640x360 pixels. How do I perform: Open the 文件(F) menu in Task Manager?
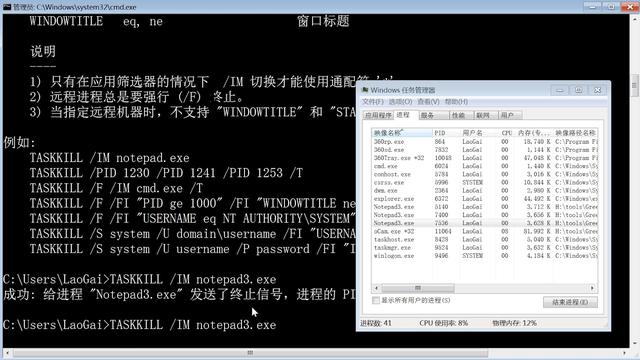click(x=373, y=102)
